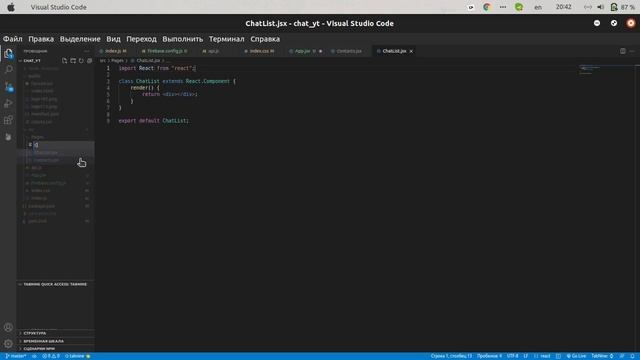Image resolution: width=640 pixels, height=360 pixels.
Task: Expand the СТРУКТУРА section
Action: pos(56,333)
